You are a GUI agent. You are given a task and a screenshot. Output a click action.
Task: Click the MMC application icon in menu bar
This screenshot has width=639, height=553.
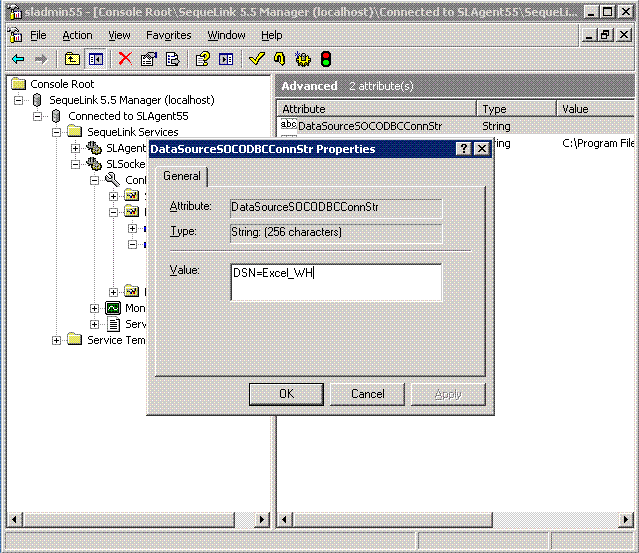point(15,35)
